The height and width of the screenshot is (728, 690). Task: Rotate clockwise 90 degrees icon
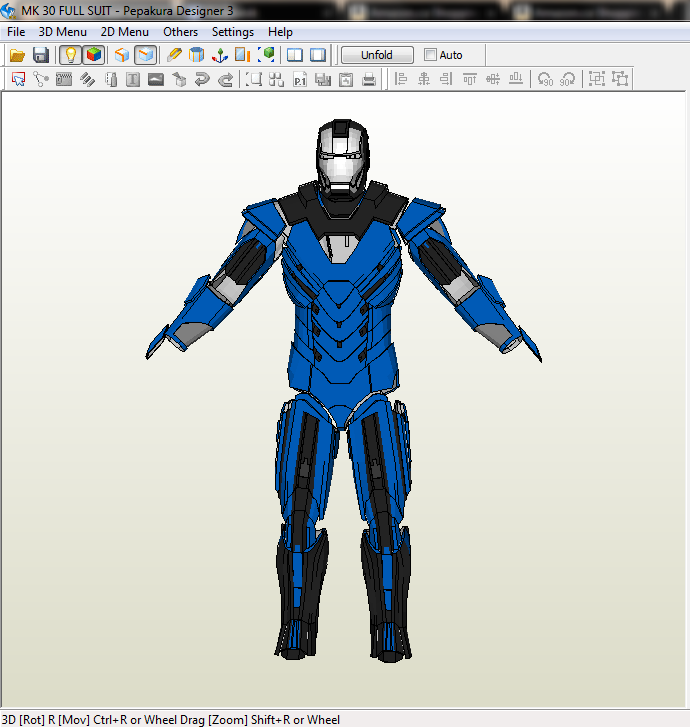pos(567,79)
